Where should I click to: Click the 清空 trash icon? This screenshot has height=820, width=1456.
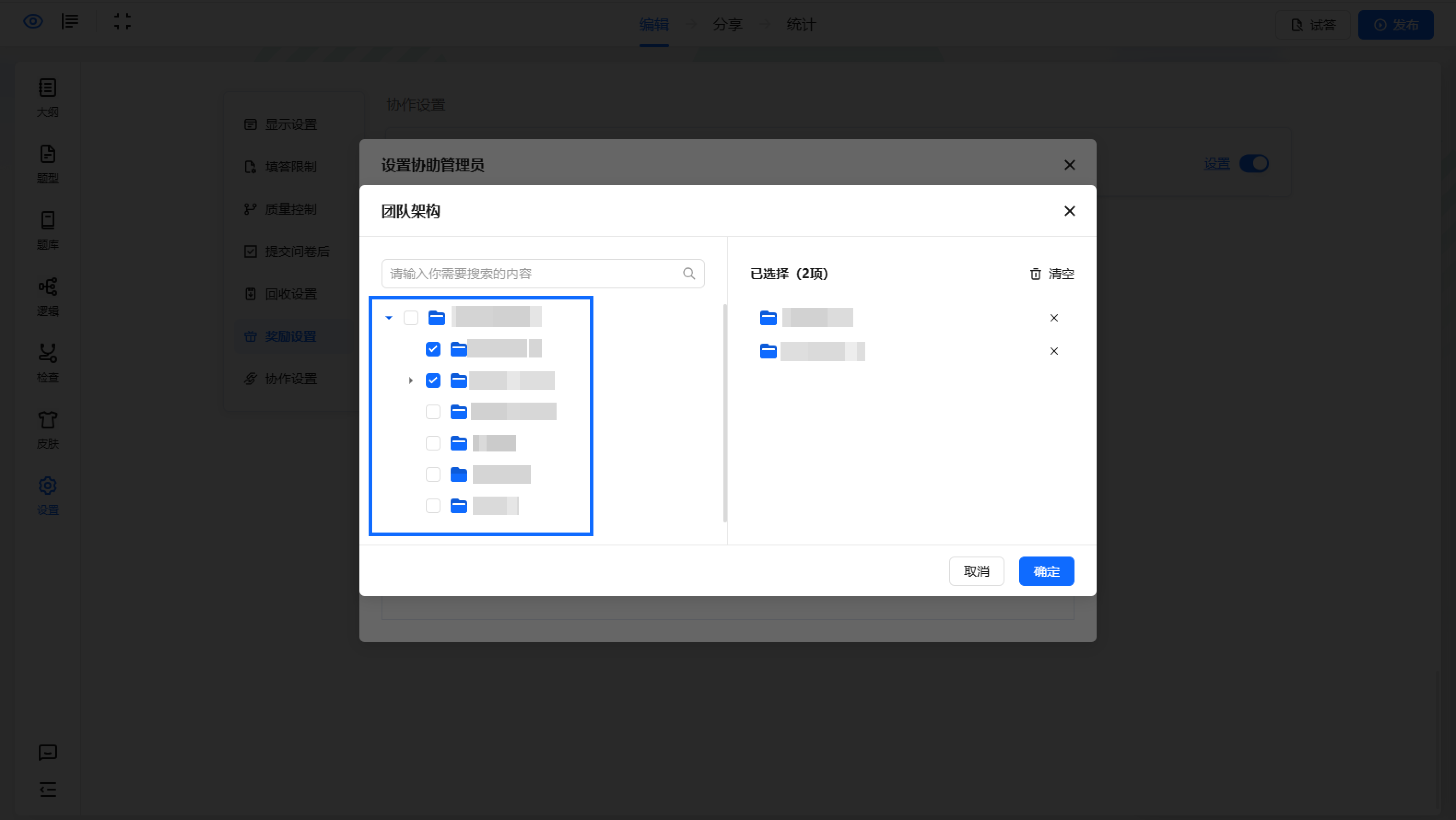(x=1035, y=274)
